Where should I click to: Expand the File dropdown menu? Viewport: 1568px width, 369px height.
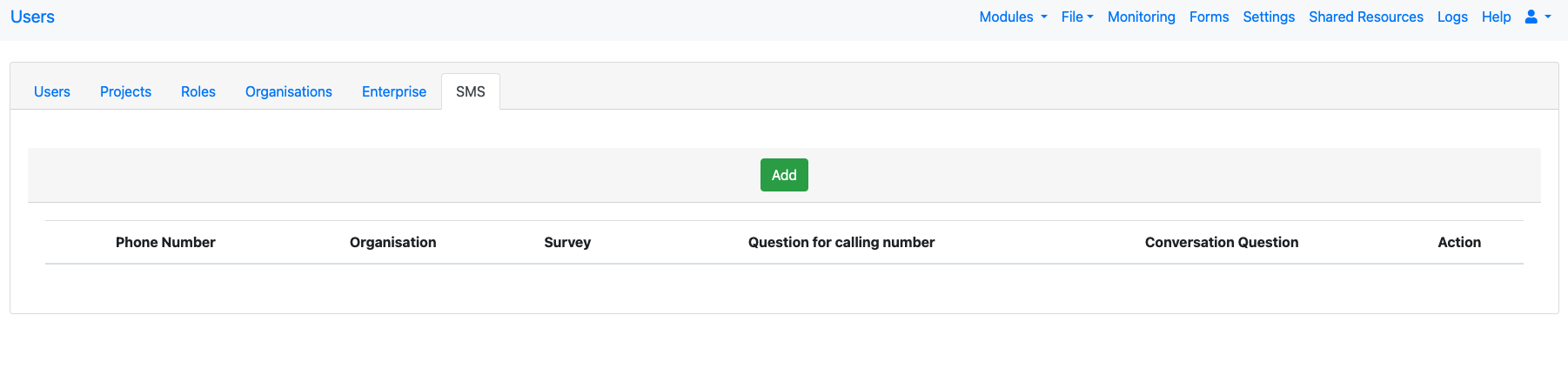[x=1076, y=17]
